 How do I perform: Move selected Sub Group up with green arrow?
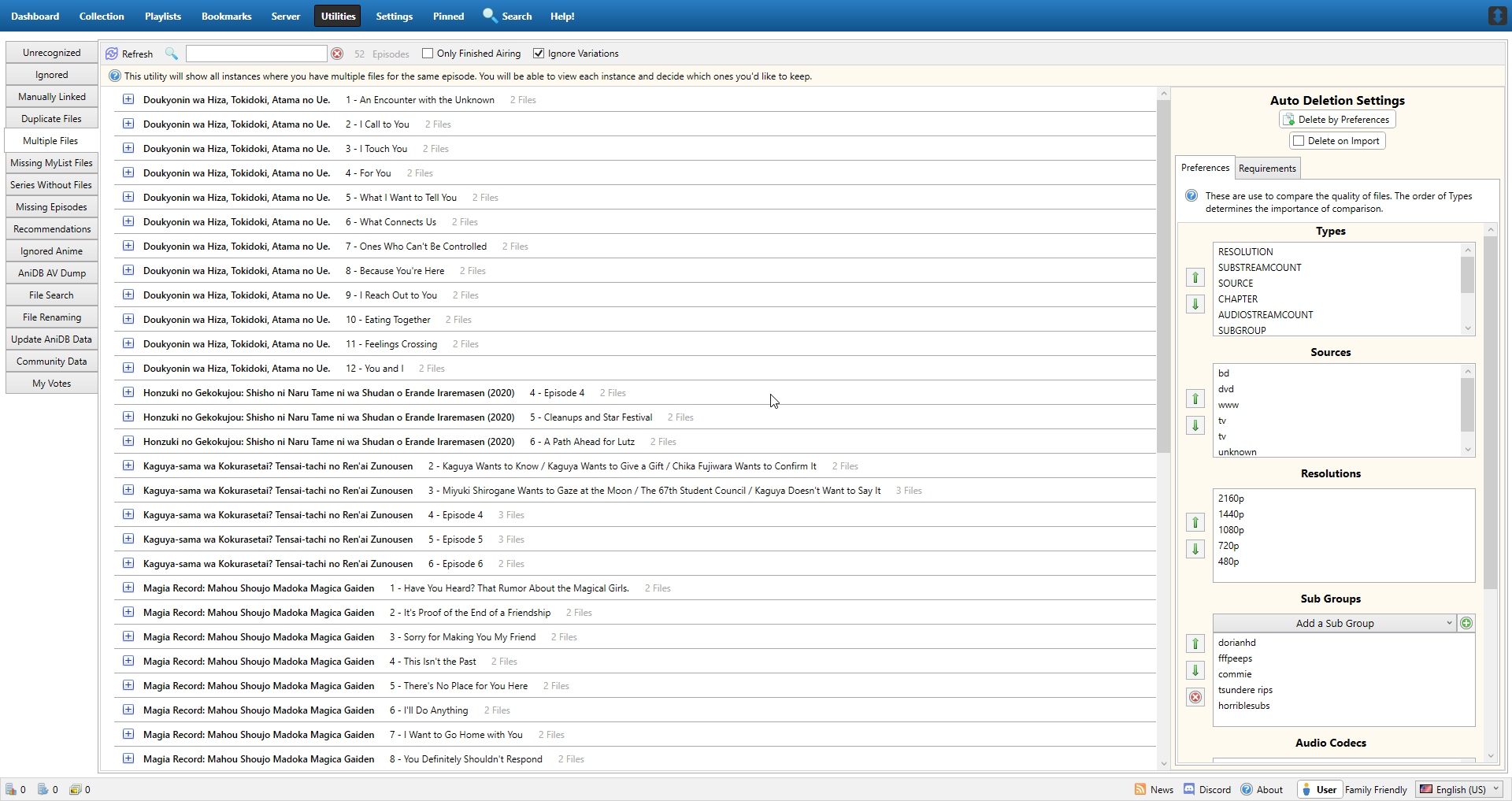pos(1195,643)
